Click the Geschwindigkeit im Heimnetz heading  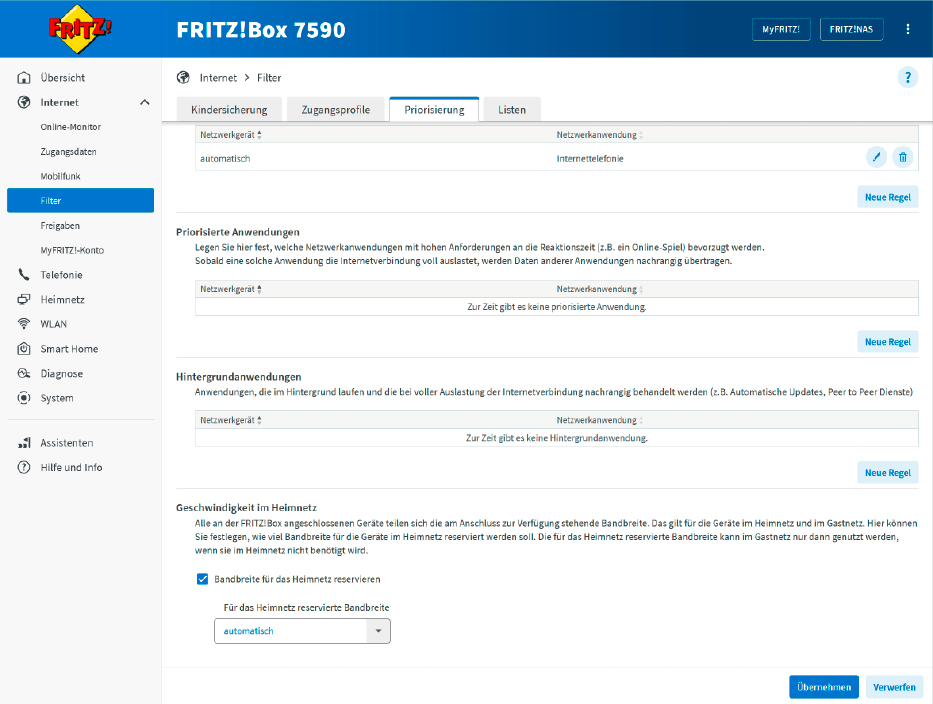246,508
